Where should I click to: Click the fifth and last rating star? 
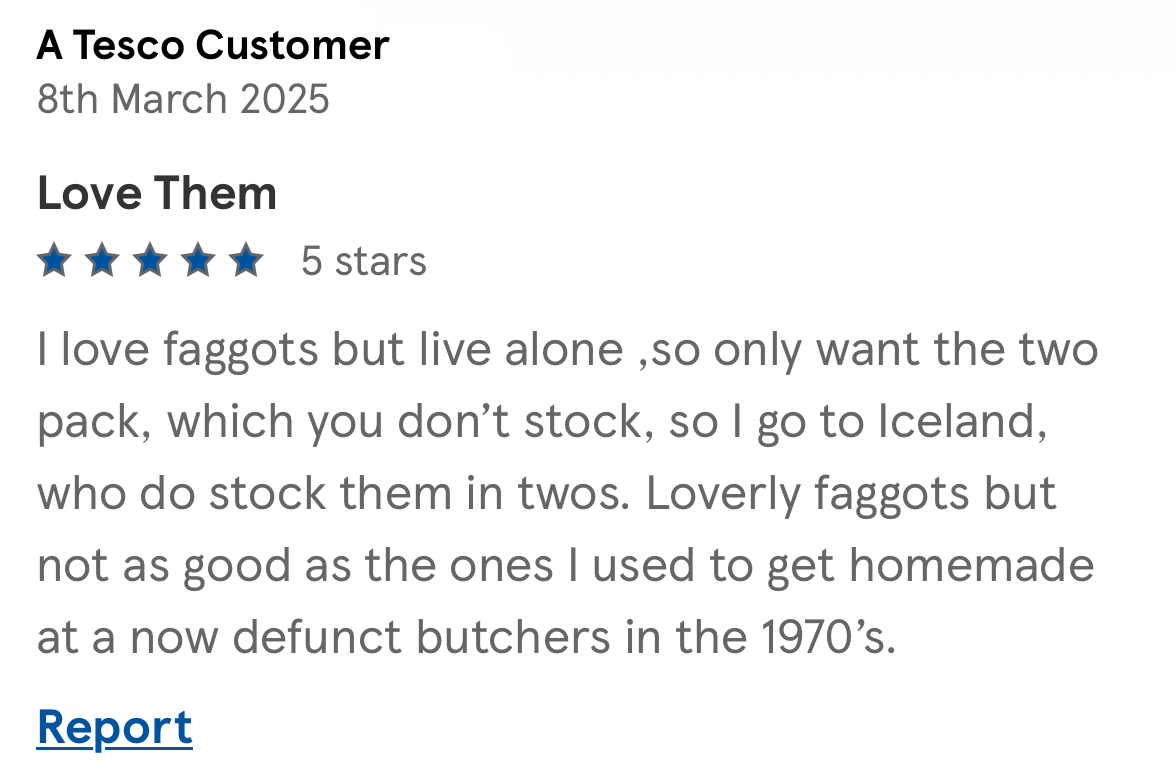coord(245,262)
